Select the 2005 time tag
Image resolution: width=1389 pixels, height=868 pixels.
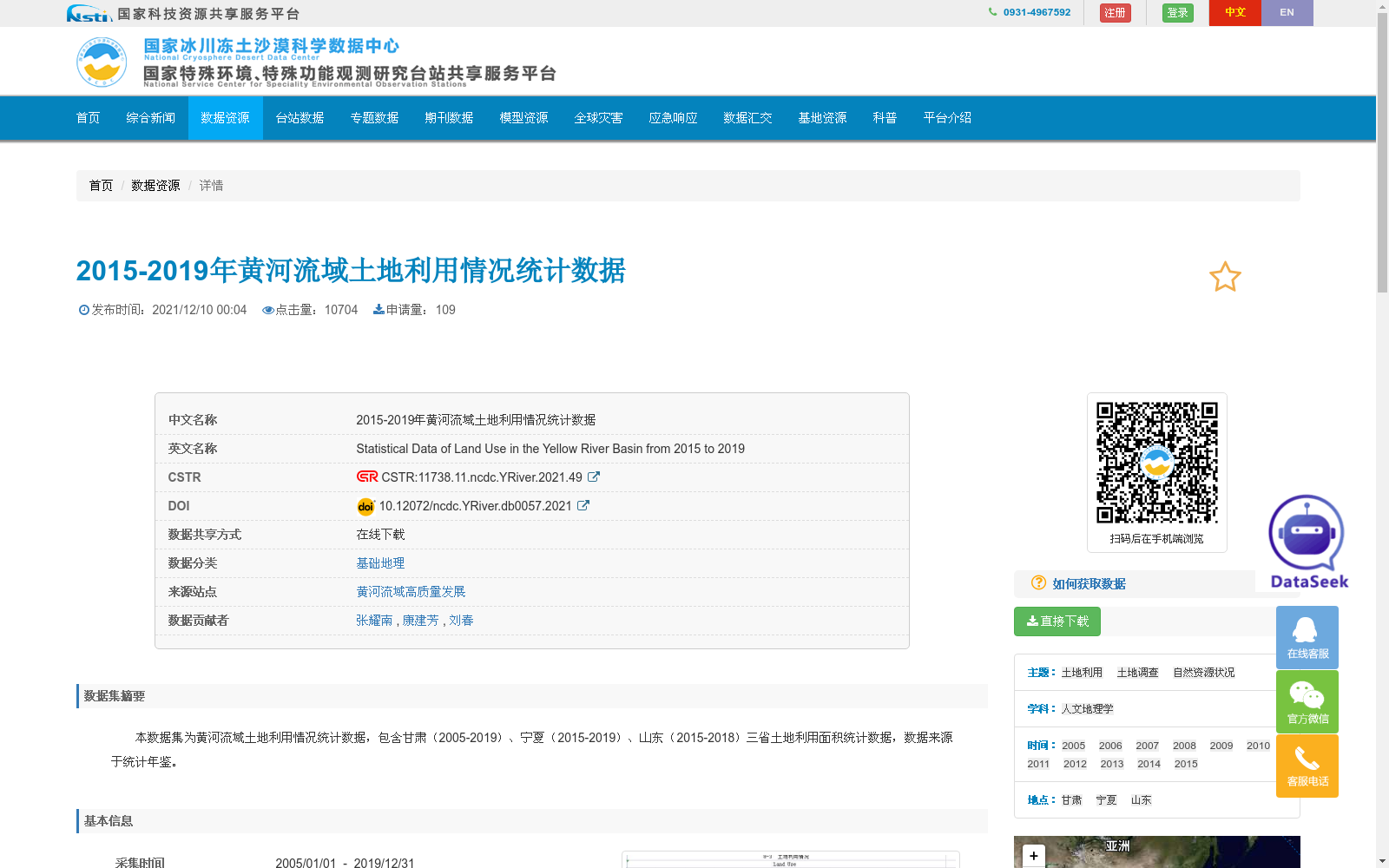(1073, 746)
